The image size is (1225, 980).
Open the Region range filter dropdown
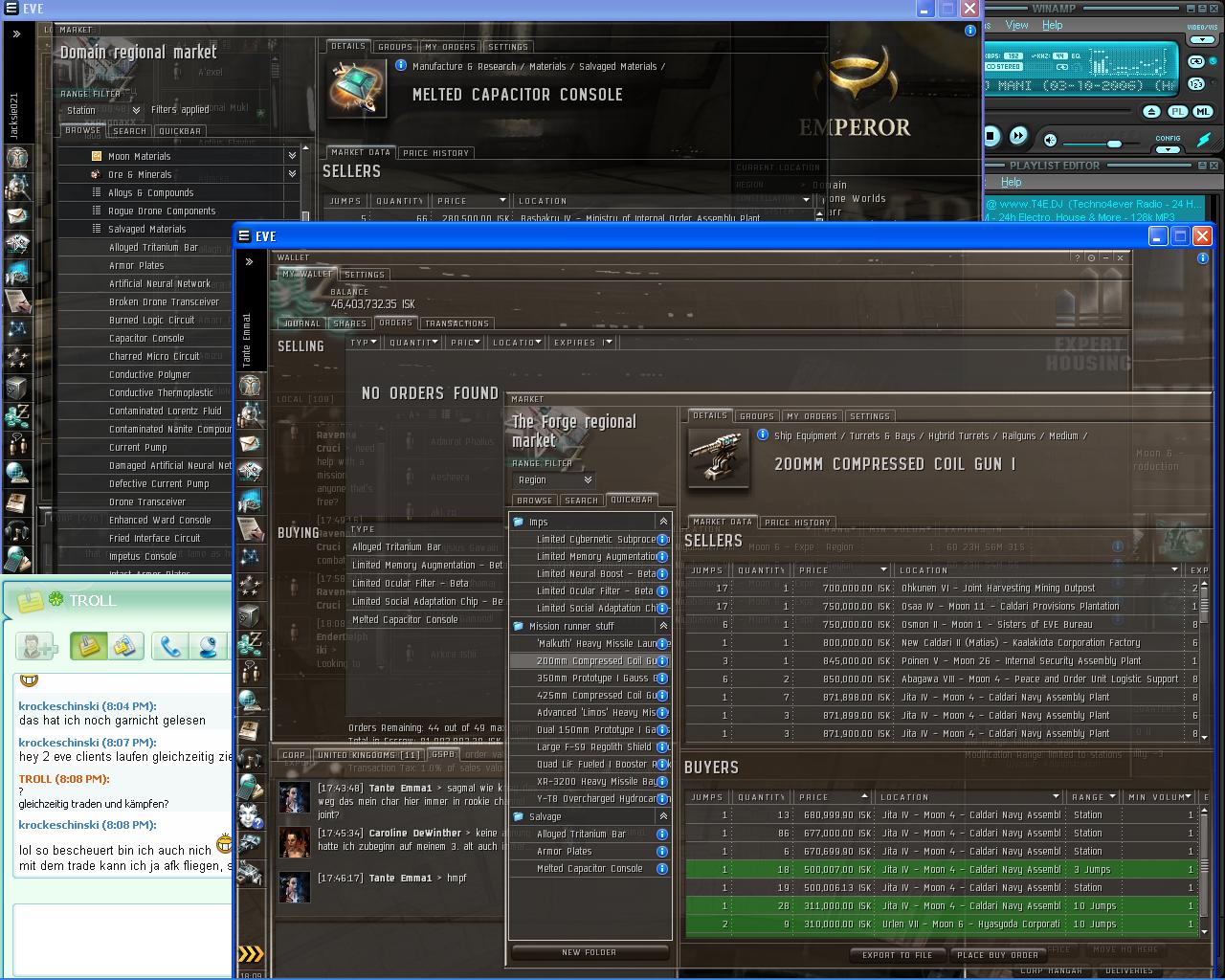tap(554, 479)
